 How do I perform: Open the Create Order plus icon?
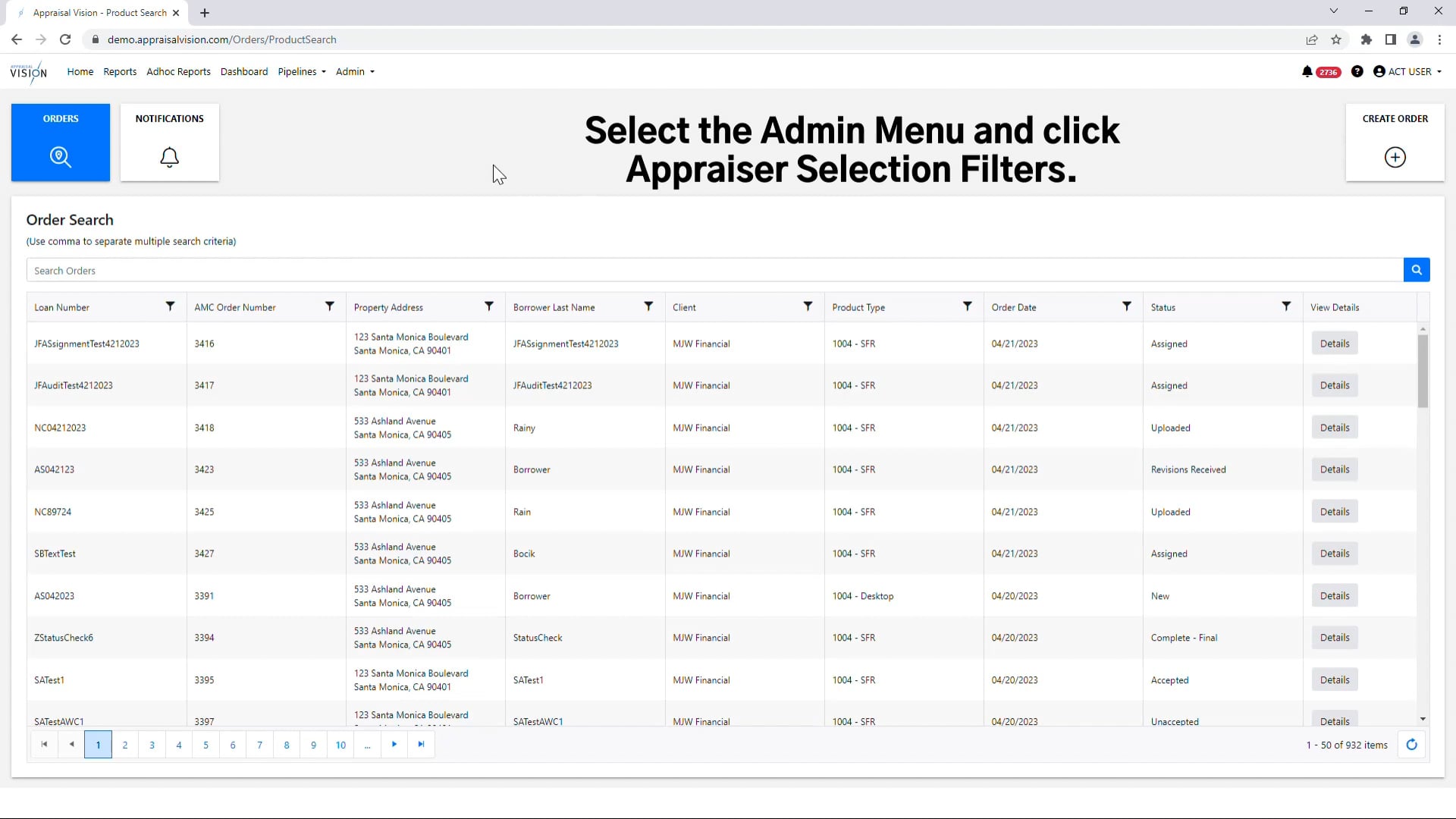tap(1395, 157)
